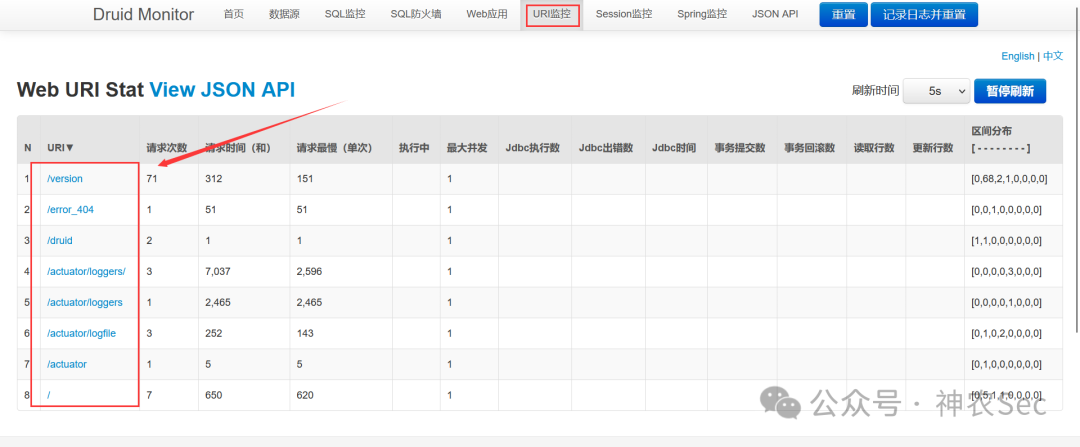Click histogram [0,0,0,0,1,0,0,0] cell

point(1006,302)
